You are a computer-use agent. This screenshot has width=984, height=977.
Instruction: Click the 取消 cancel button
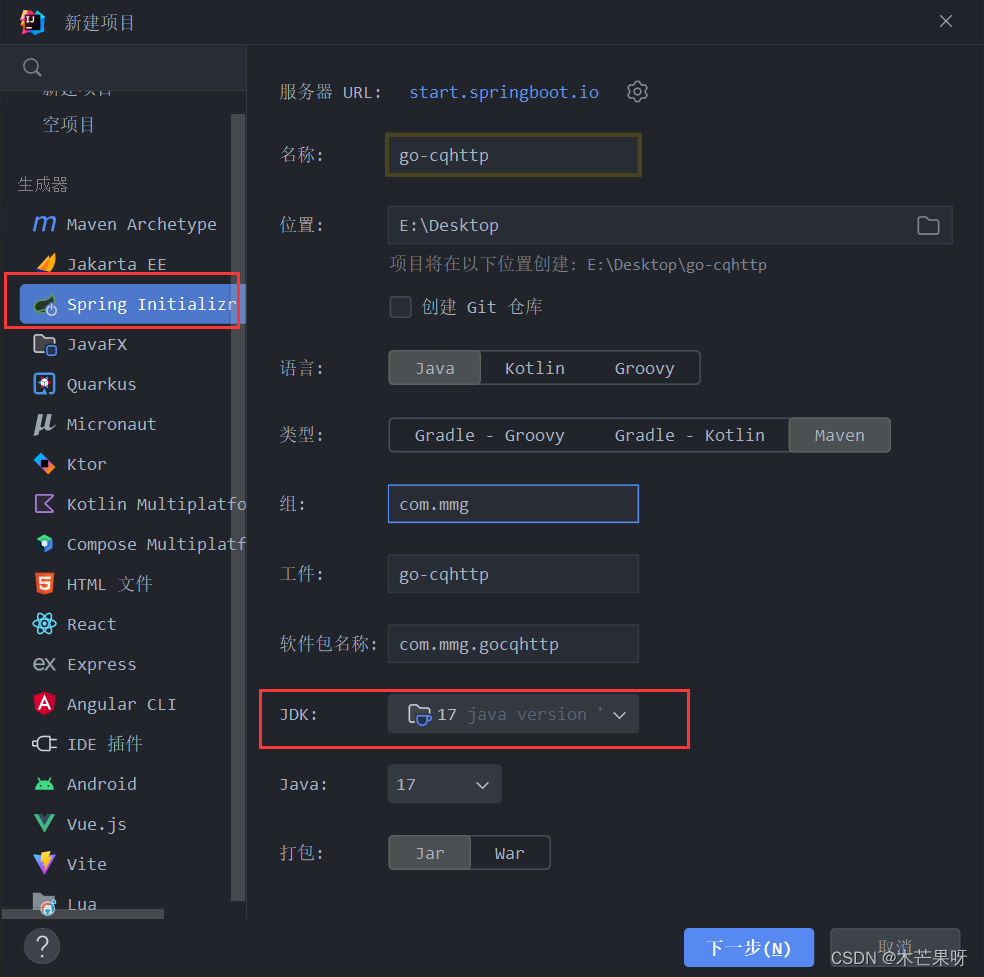point(895,946)
